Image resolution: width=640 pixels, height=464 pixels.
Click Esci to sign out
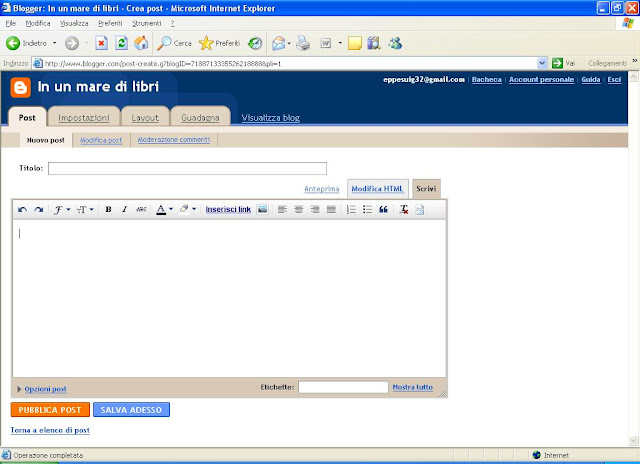click(x=614, y=80)
